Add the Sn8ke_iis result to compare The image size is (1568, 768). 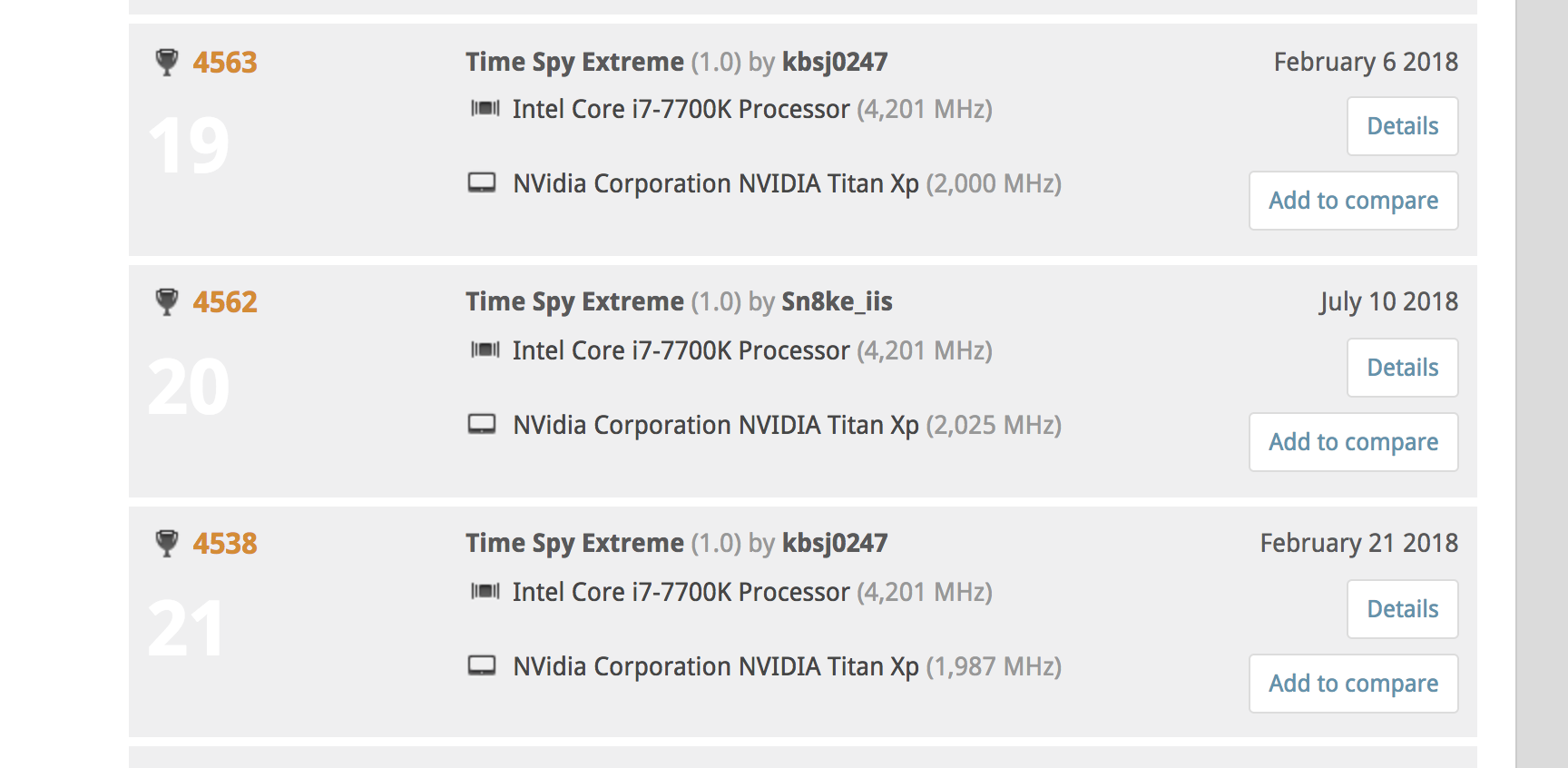click(1354, 442)
